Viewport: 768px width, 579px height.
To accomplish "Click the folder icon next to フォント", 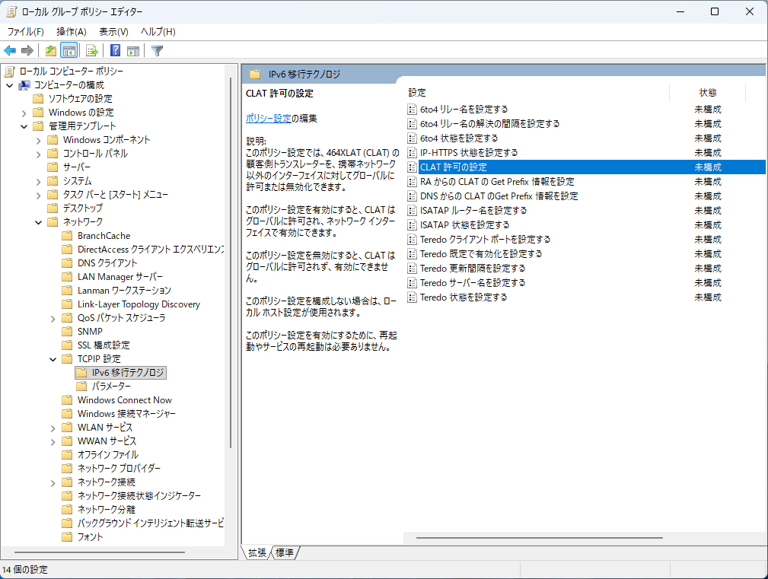I will click(67, 537).
